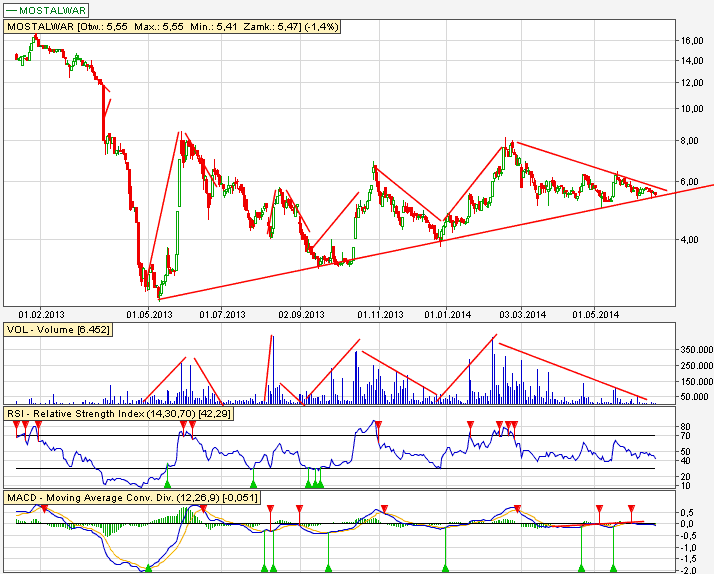The width and height of the screenshot is (714, 577).
Task: Click the rightmost red sell marker in RSI
Action: 514,426
